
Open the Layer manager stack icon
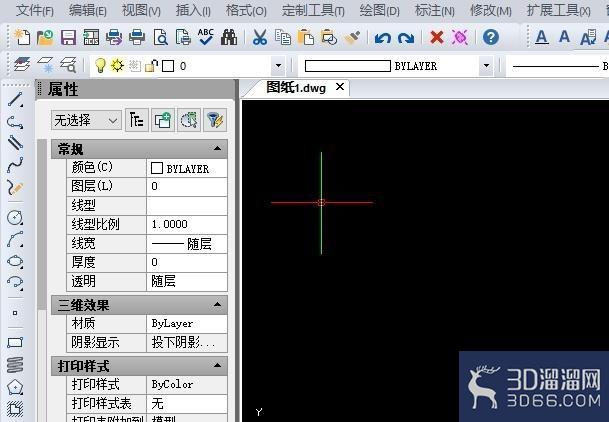coord(22,64)
